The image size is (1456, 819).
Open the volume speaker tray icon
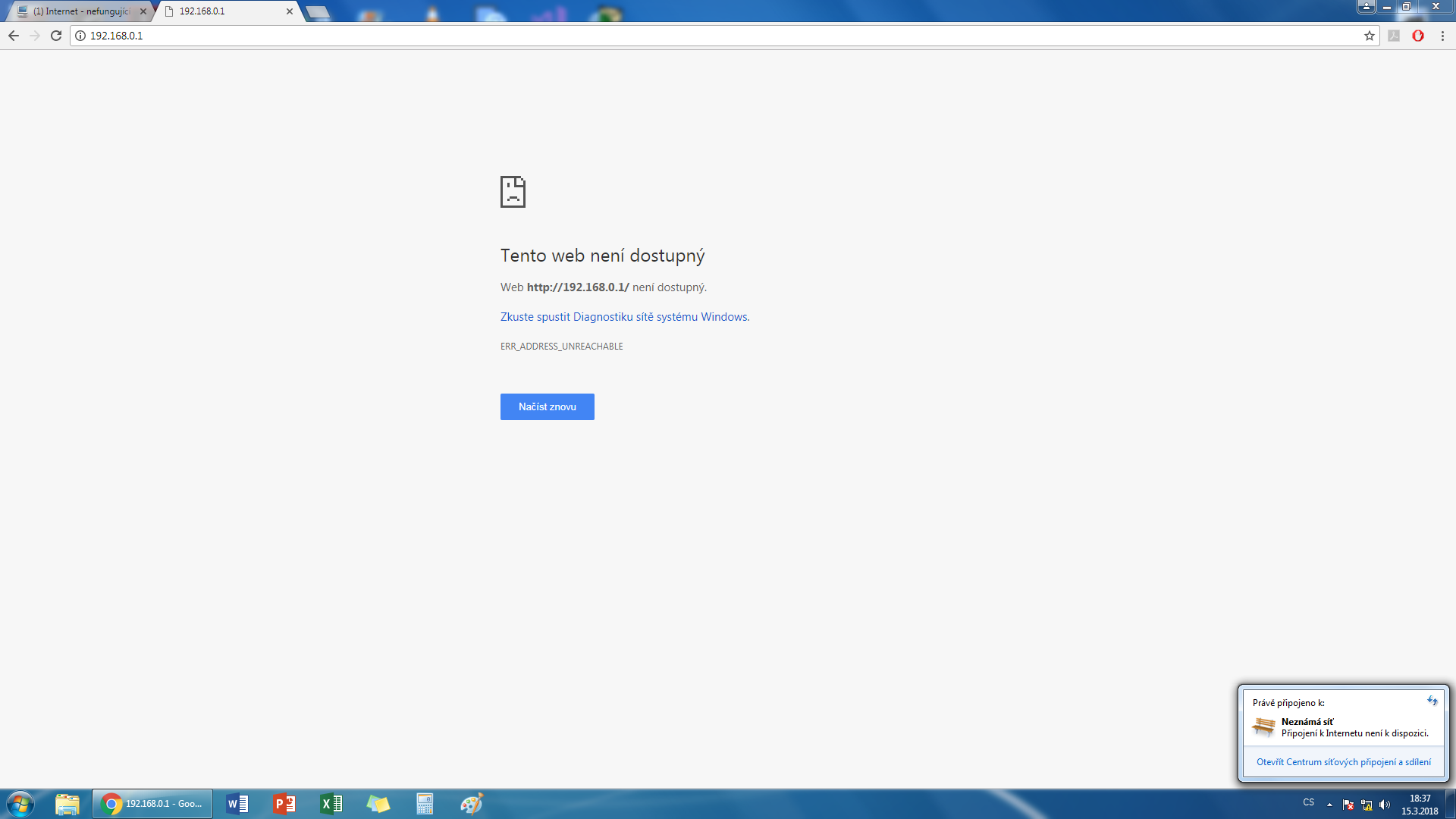pyautogui.click(x=1385, y=805)
